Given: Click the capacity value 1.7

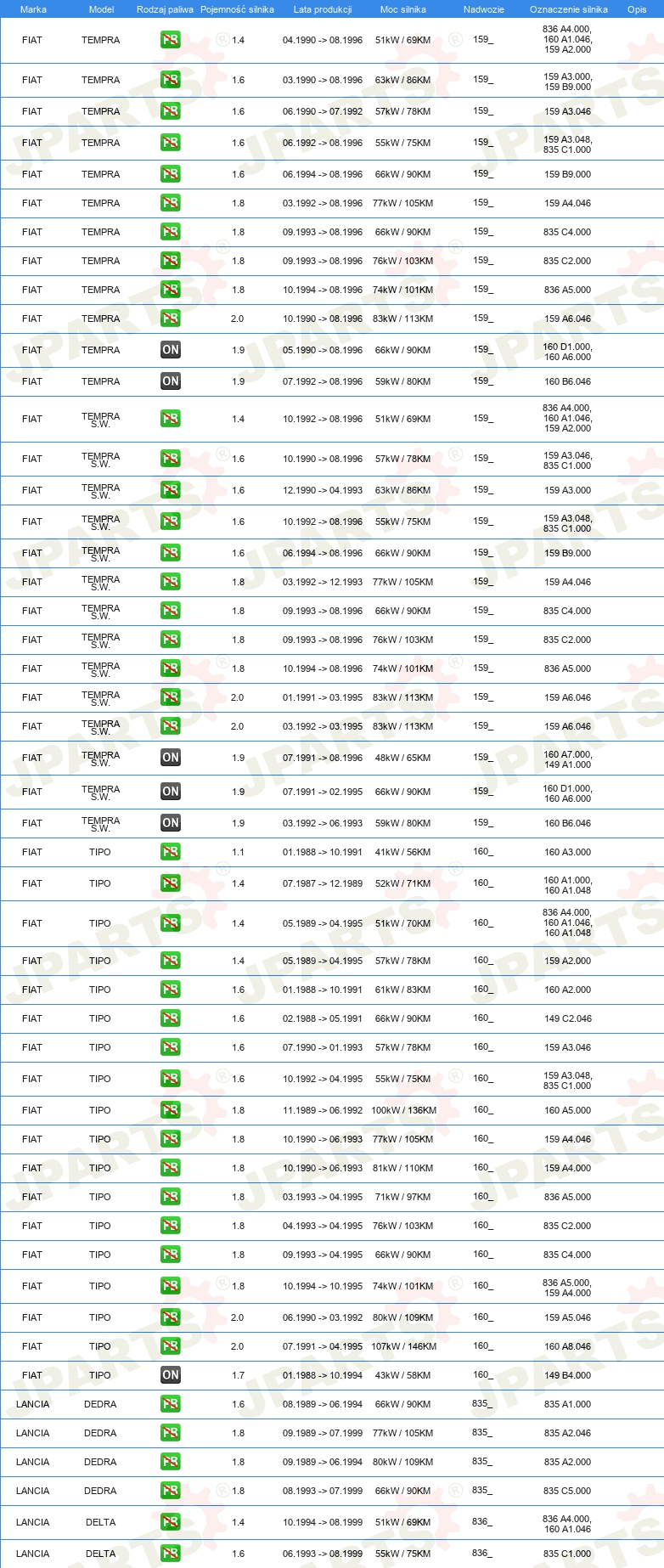Looking at the screenshot, I should coord(238,1375).
